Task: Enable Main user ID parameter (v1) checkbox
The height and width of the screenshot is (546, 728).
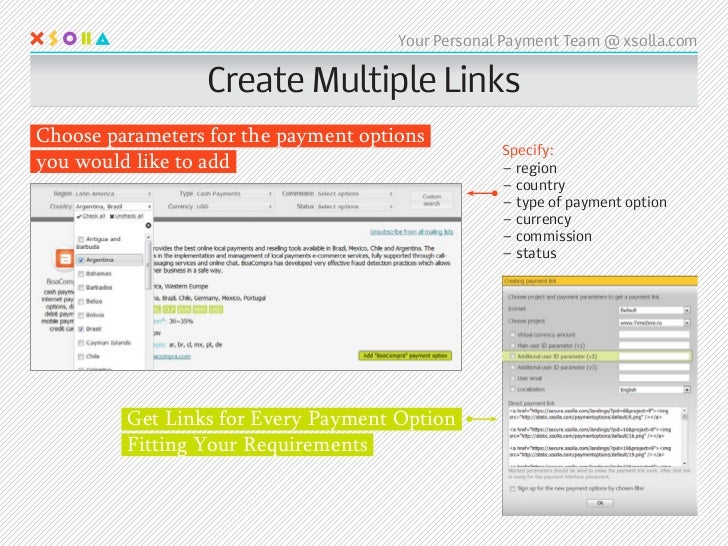Action: pyautogui.click(x=512, y=345)
